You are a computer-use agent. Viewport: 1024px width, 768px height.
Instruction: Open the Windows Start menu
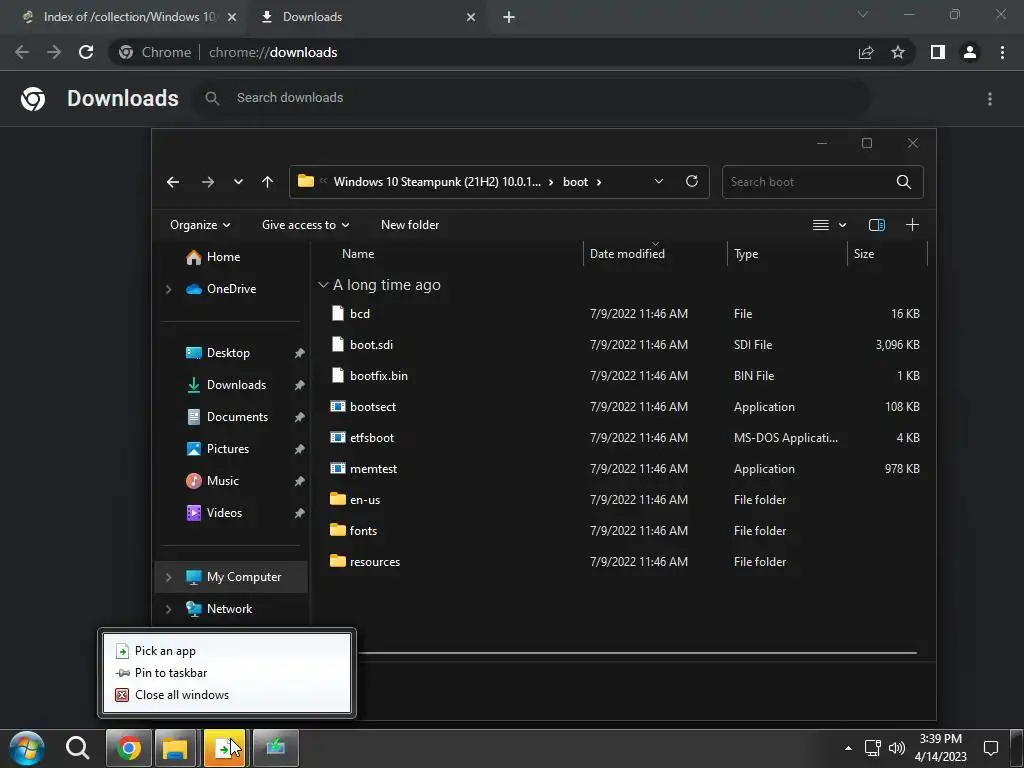pyautogui.click(x=27, y=748)
